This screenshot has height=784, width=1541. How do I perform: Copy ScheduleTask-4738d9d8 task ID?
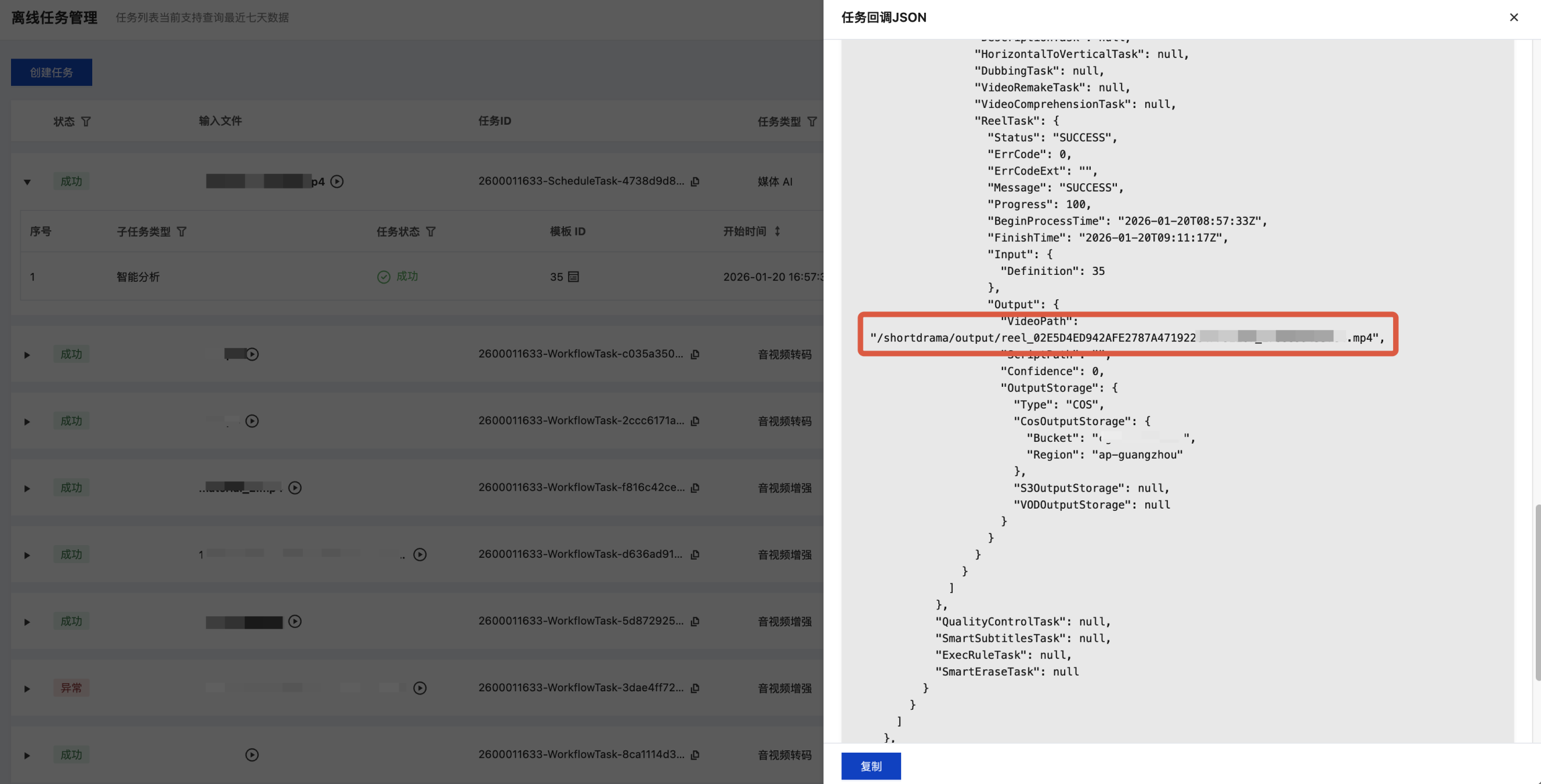(695, 181)
